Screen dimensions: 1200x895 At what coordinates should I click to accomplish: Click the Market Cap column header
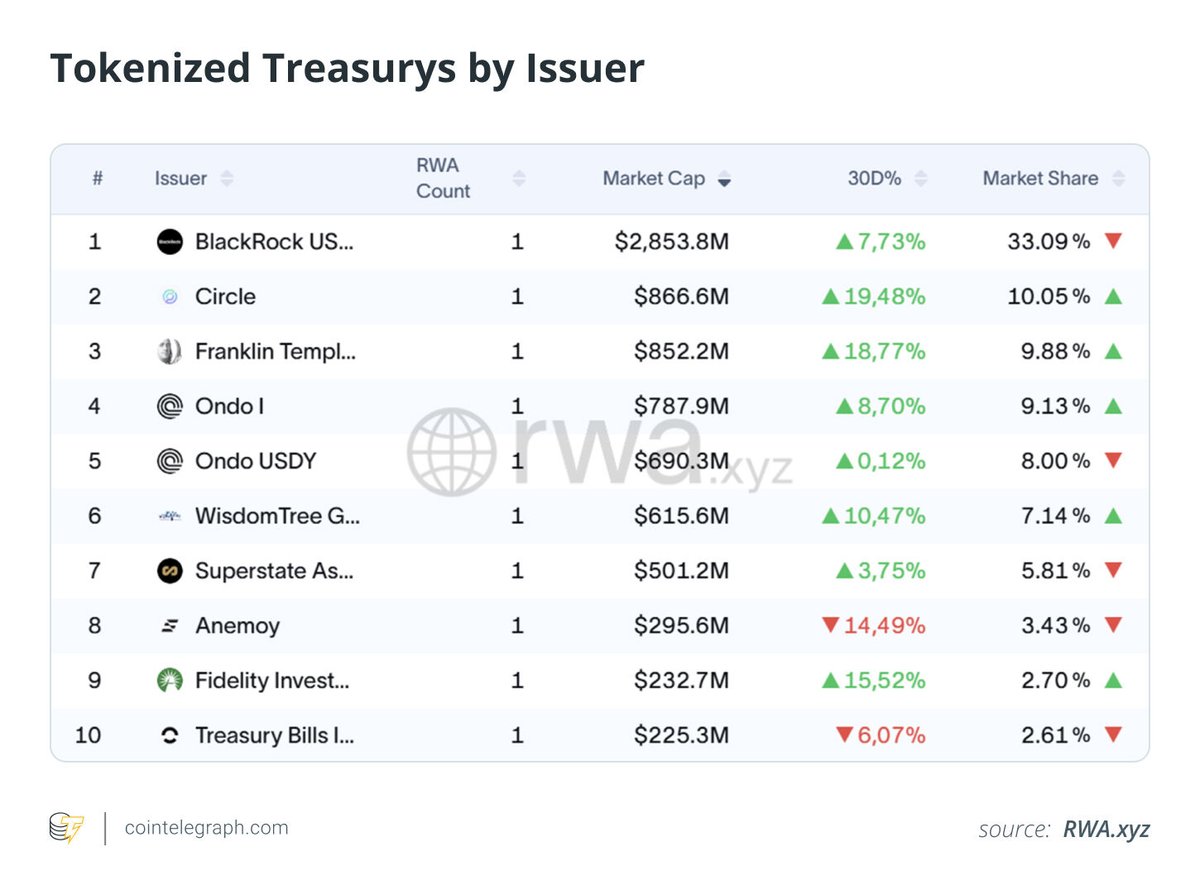(x=653, y=179)
